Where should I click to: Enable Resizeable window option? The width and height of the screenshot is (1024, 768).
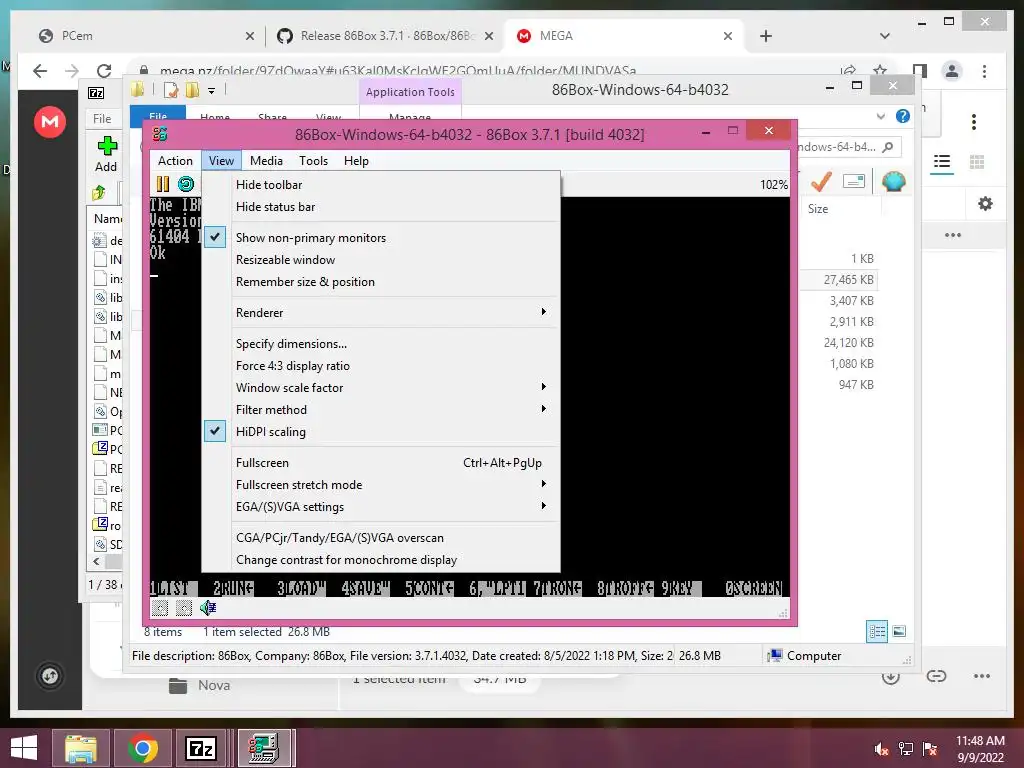pos(381,260)
